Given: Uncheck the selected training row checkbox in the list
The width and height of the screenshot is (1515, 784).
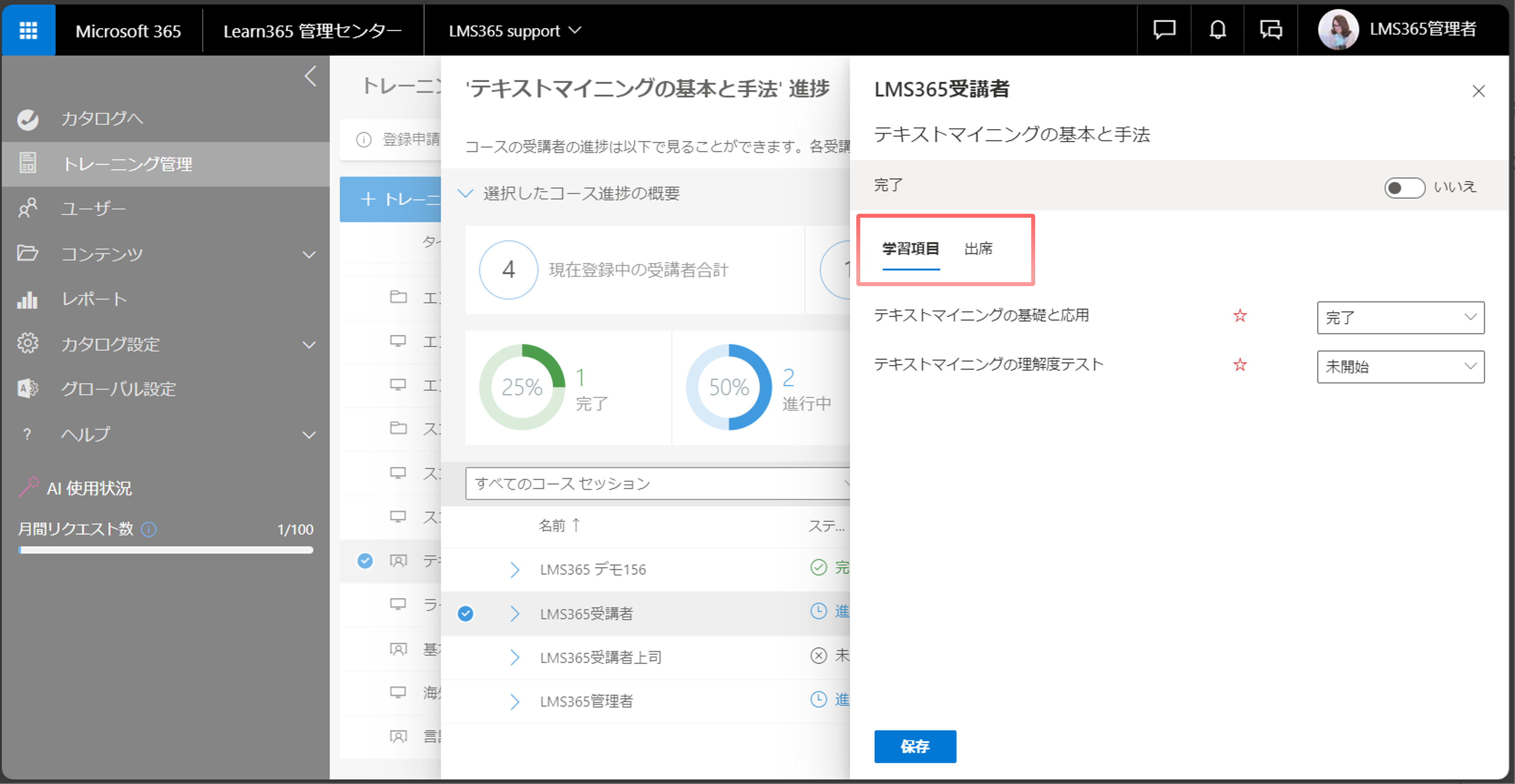Looking at the screenshot, I should click(365, 561).
